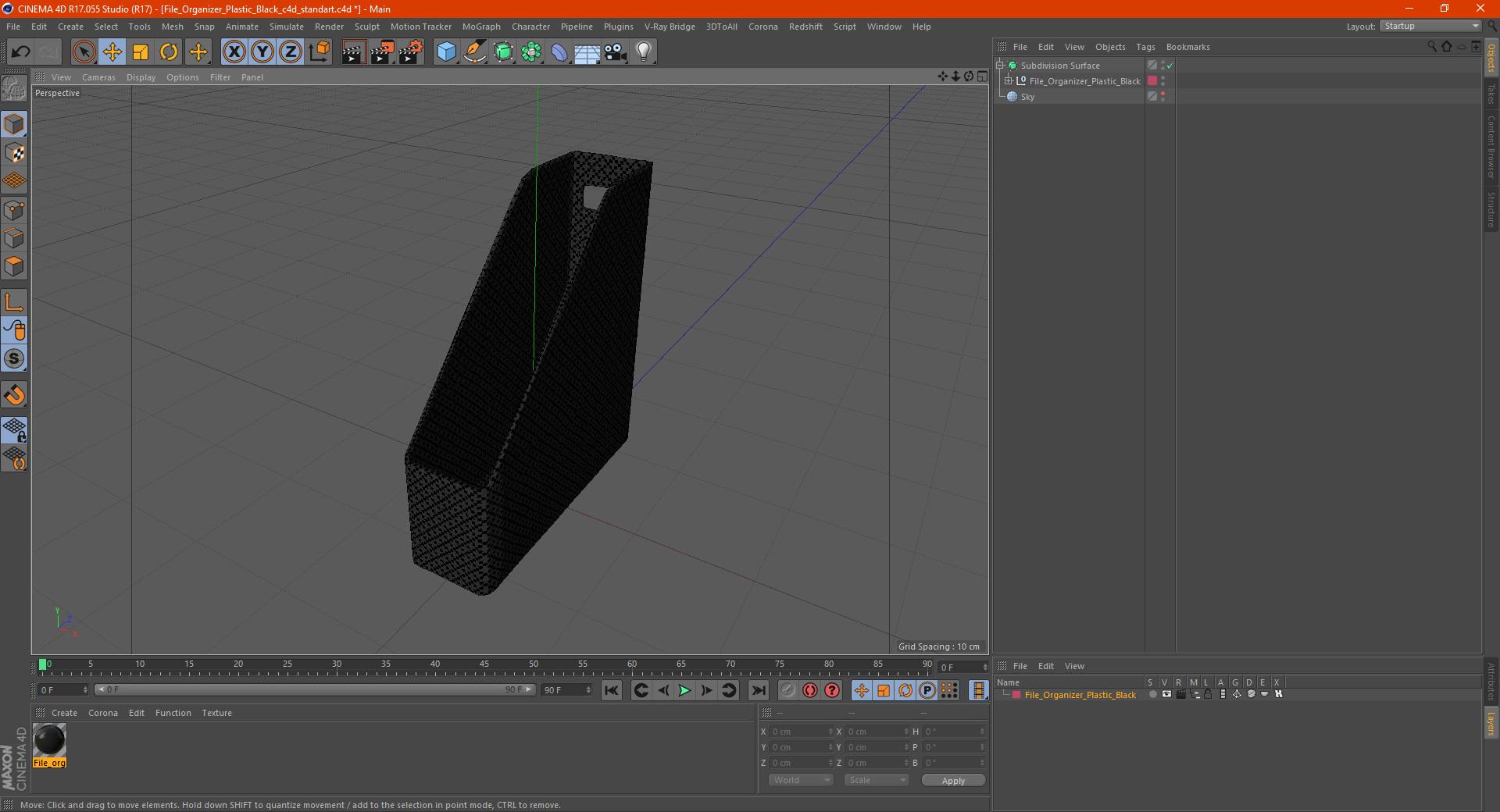Collapse the Subdivision Surface tree node
1500x812 pixels.
[999, 66]
